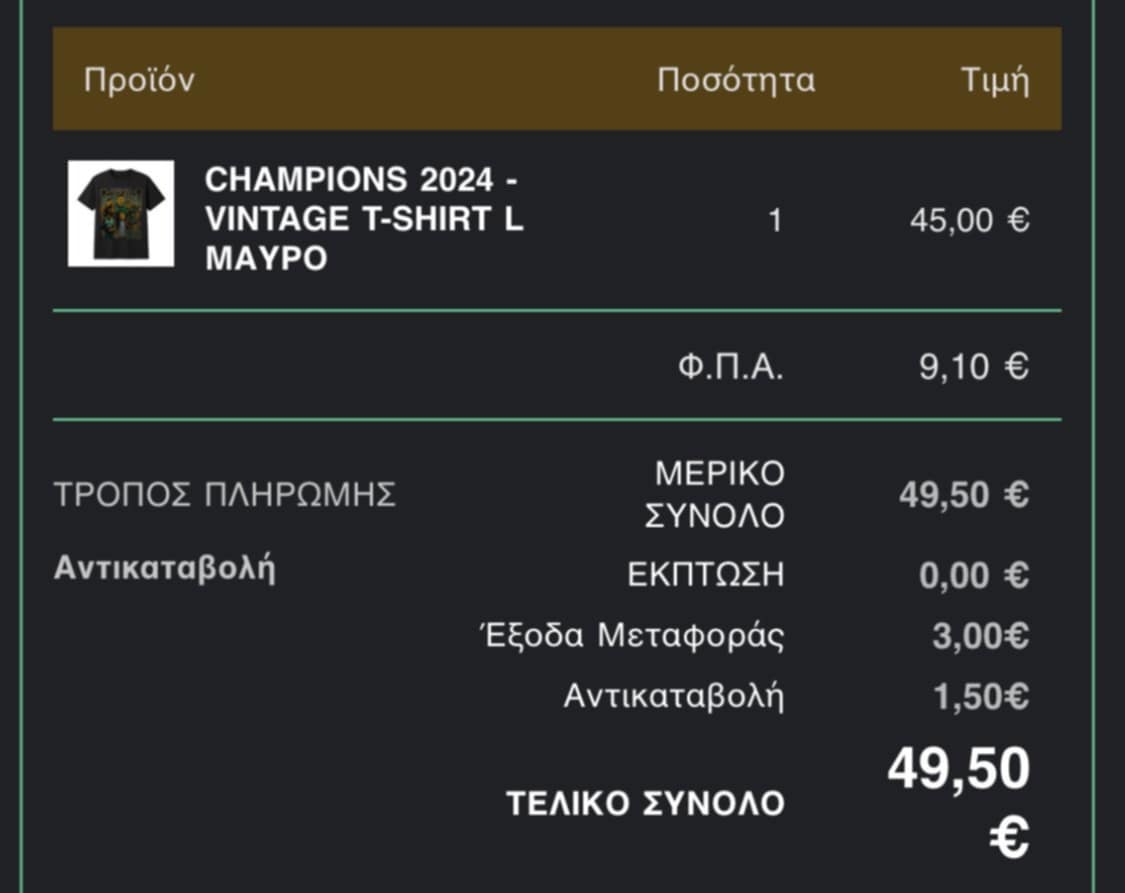
Task: Click the 1,50€ cash-on-delivery fee
Action: (x=981, y=697)
